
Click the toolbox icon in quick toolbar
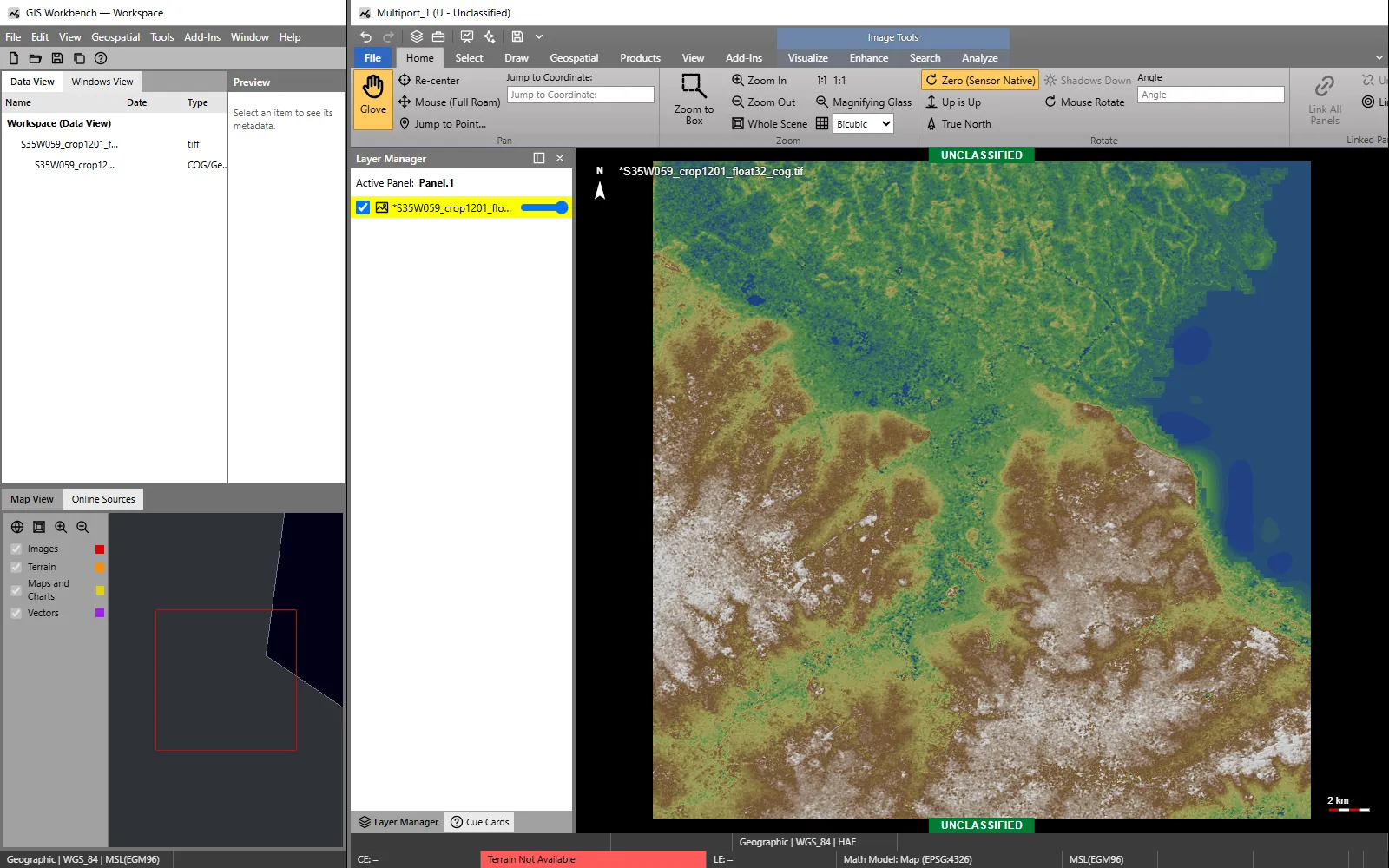pyautogui.click(x=438, y=36)
